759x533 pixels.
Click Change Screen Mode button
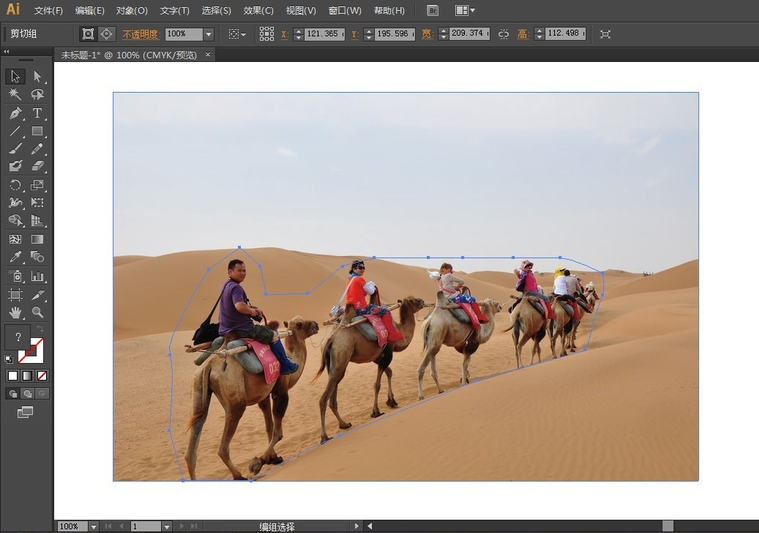click(25, 412)
